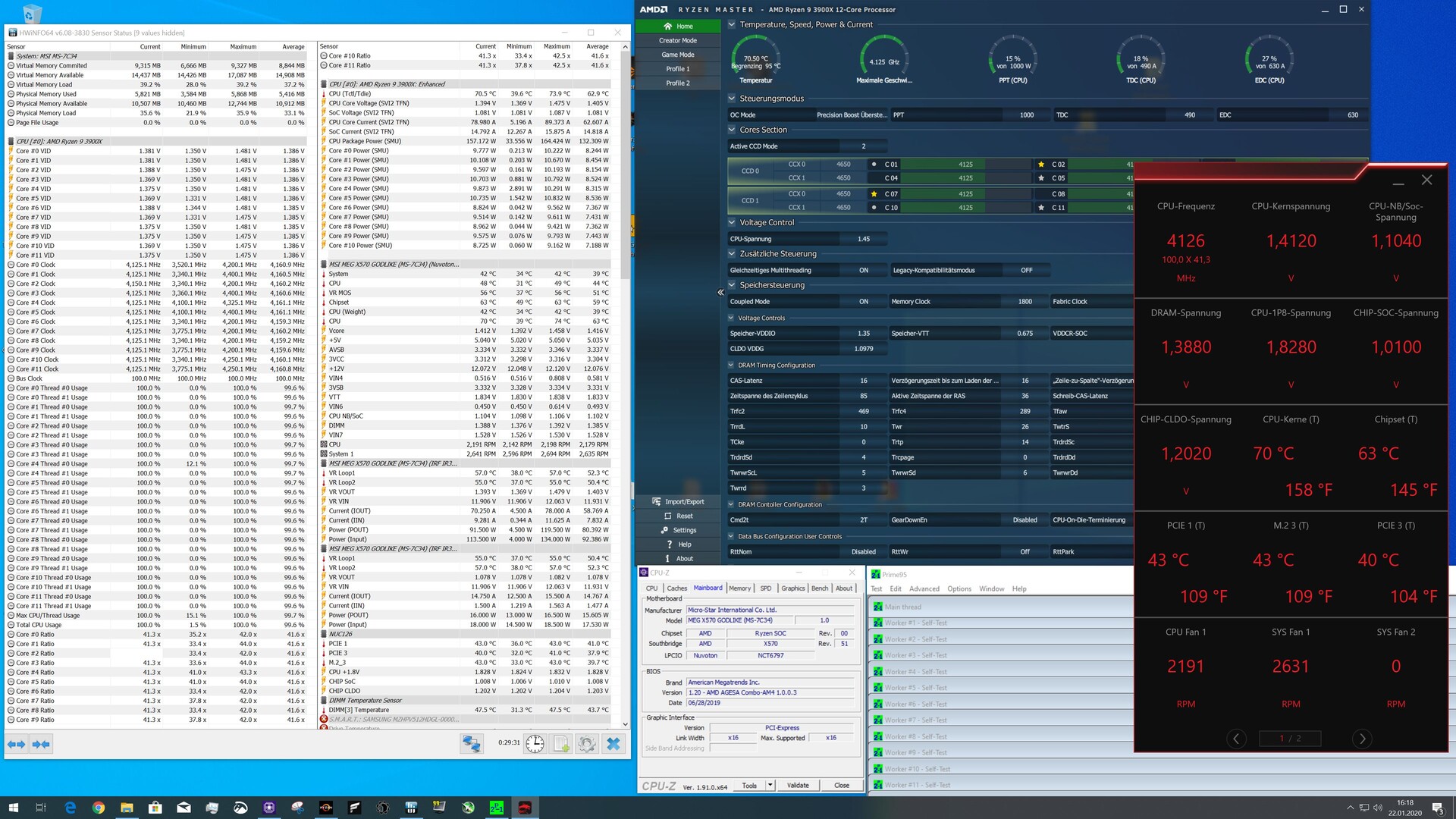Switch to Memory tab in CPU-Z
The width and height of the screenshot is (1456, 819).
pyautogui.click(x=739, y=588)
